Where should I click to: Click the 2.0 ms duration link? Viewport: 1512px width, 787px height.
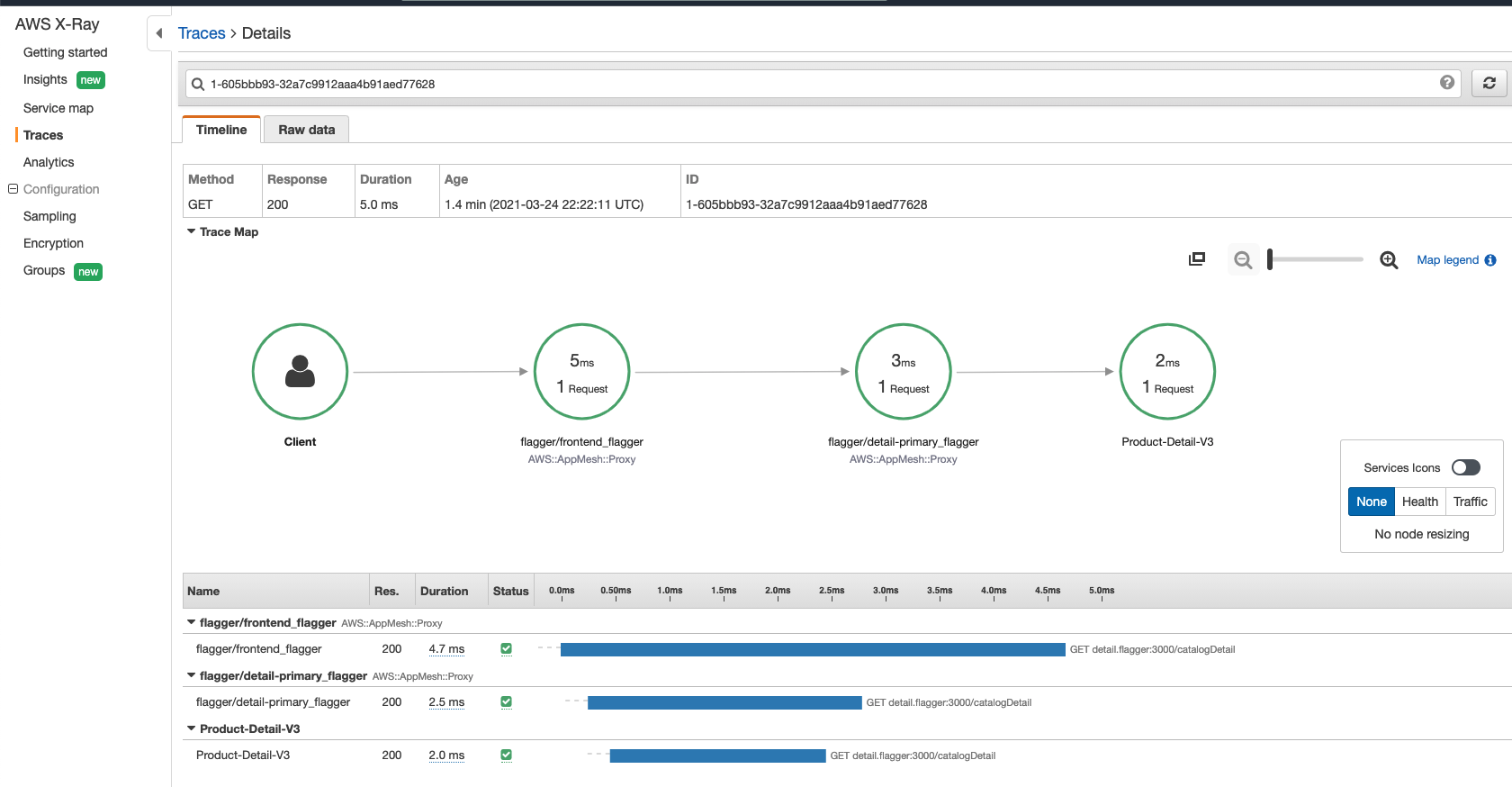446,755
